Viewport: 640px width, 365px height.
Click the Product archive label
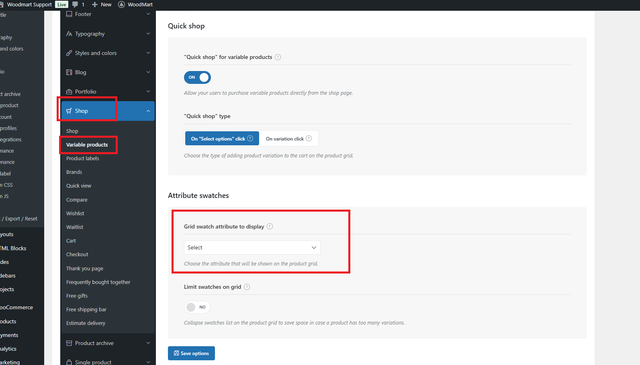click(x=94, y=343)
